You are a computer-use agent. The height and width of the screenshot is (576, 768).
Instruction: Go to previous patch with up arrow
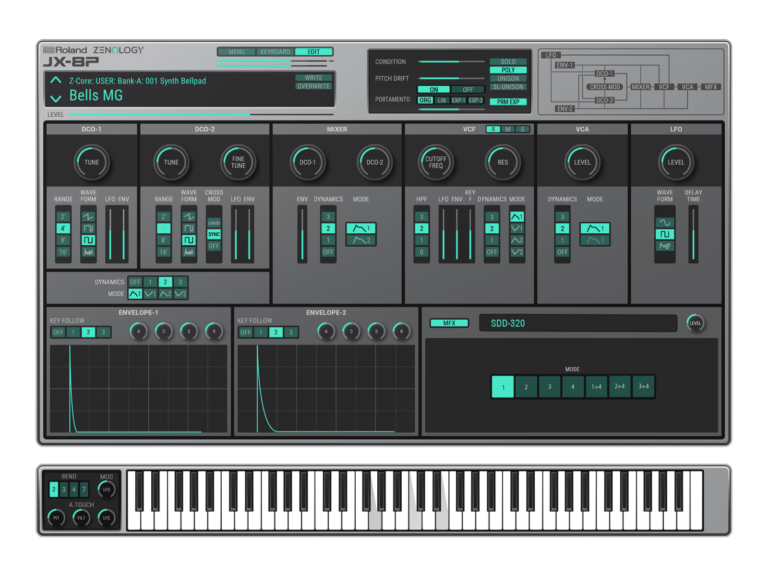click(x=56, y=80)
